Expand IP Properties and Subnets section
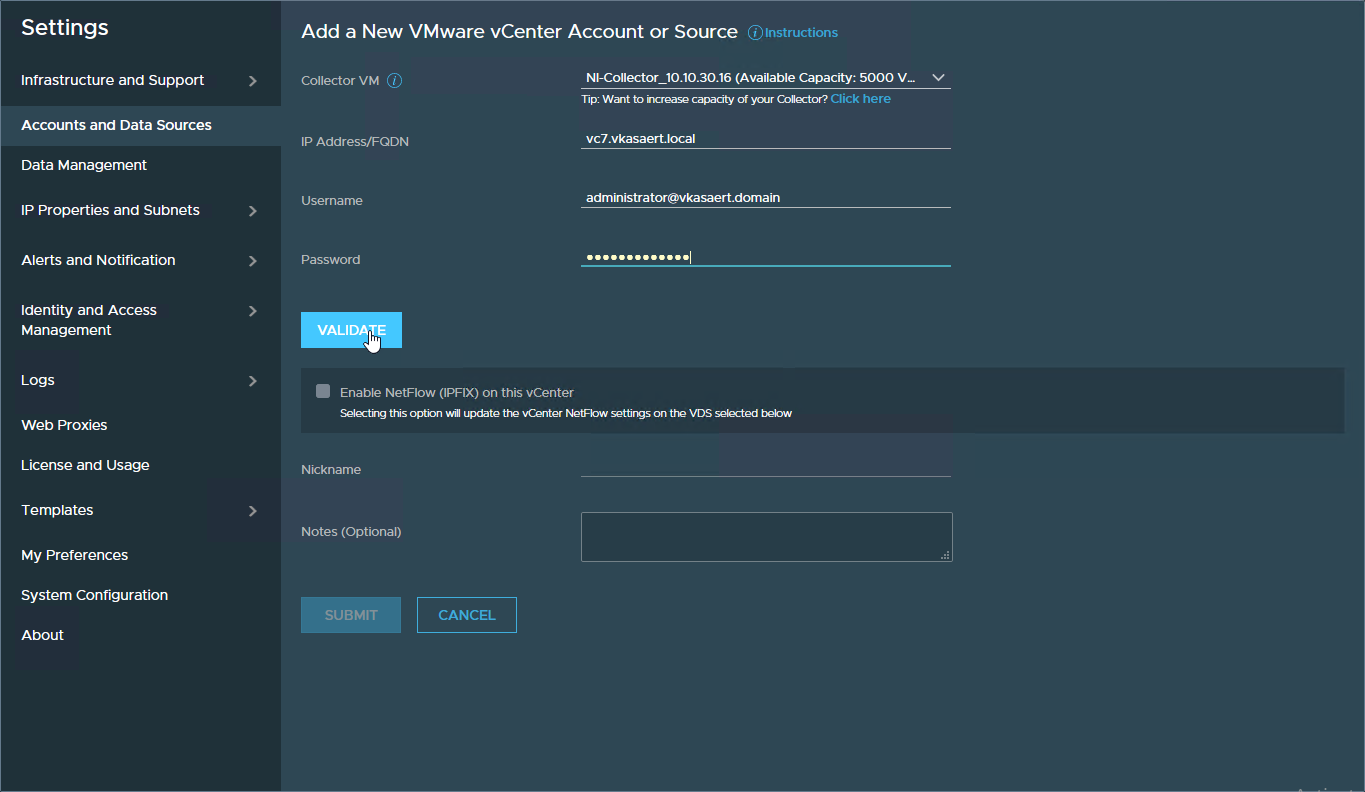This screenshot has height=792, width=1365. pos(252,211)
